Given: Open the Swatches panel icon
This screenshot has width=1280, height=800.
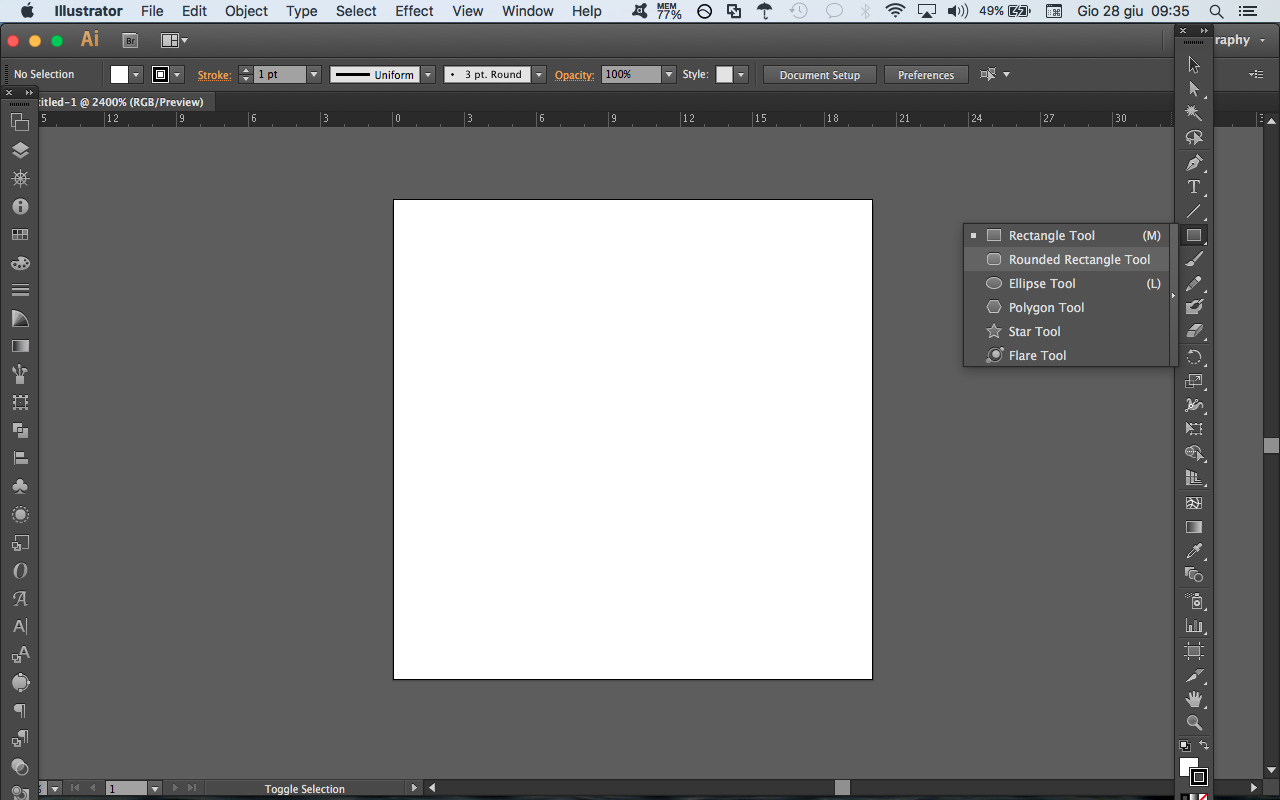Looking at the screenshot, I should pyautogui.click(x=20, y=234).
